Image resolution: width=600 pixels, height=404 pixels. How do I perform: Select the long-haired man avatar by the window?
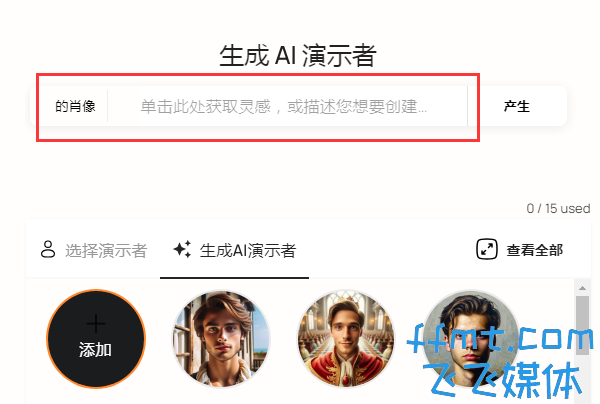(221, 339)
